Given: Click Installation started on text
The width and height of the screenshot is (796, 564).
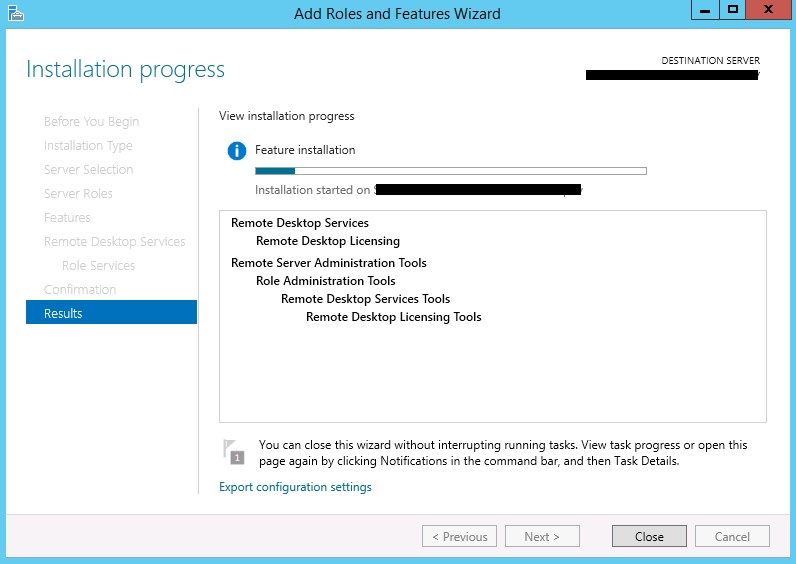Looking at the screenshot, I should [313, 190].
